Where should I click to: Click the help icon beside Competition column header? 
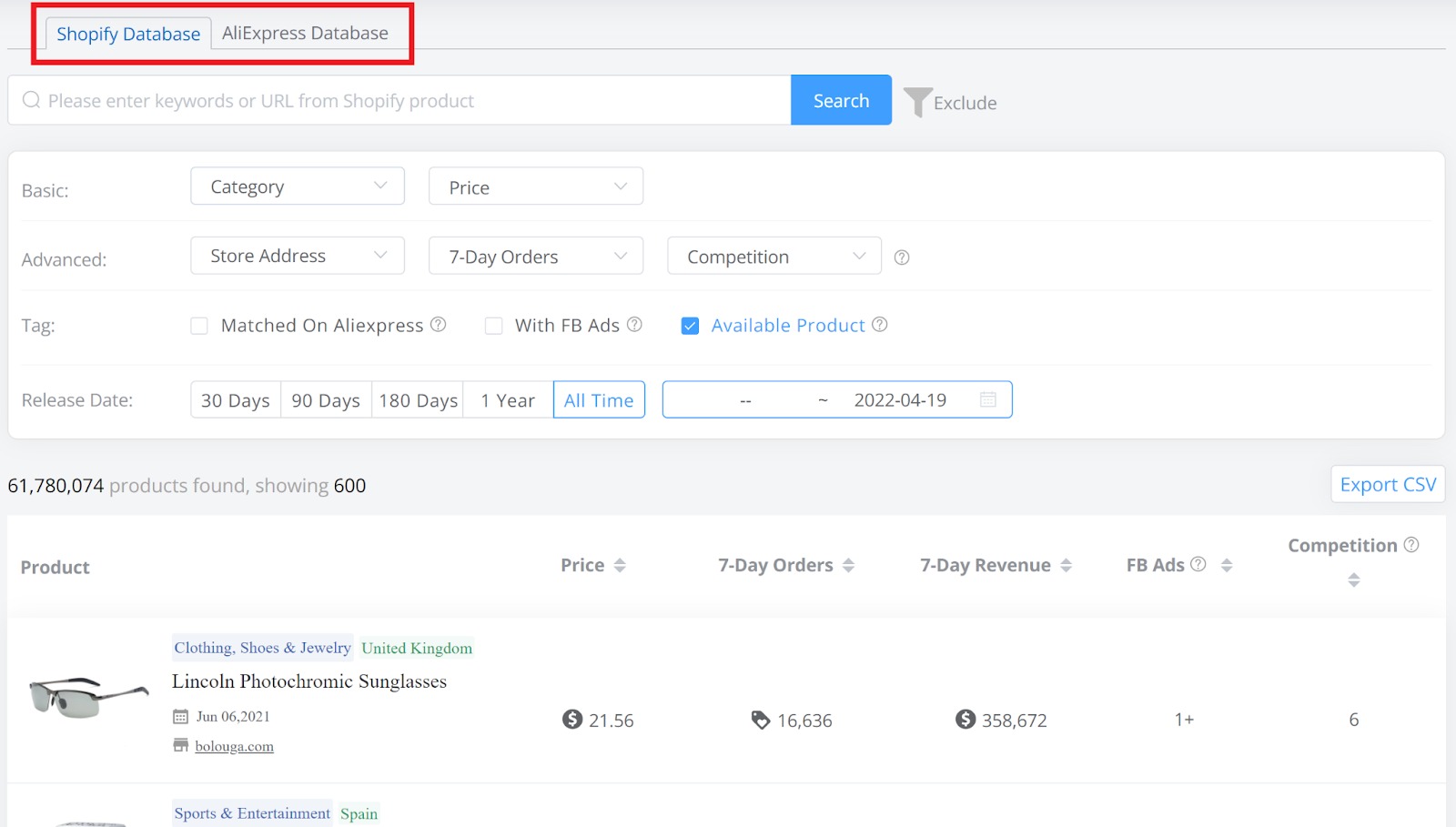tap(1413, 544)
